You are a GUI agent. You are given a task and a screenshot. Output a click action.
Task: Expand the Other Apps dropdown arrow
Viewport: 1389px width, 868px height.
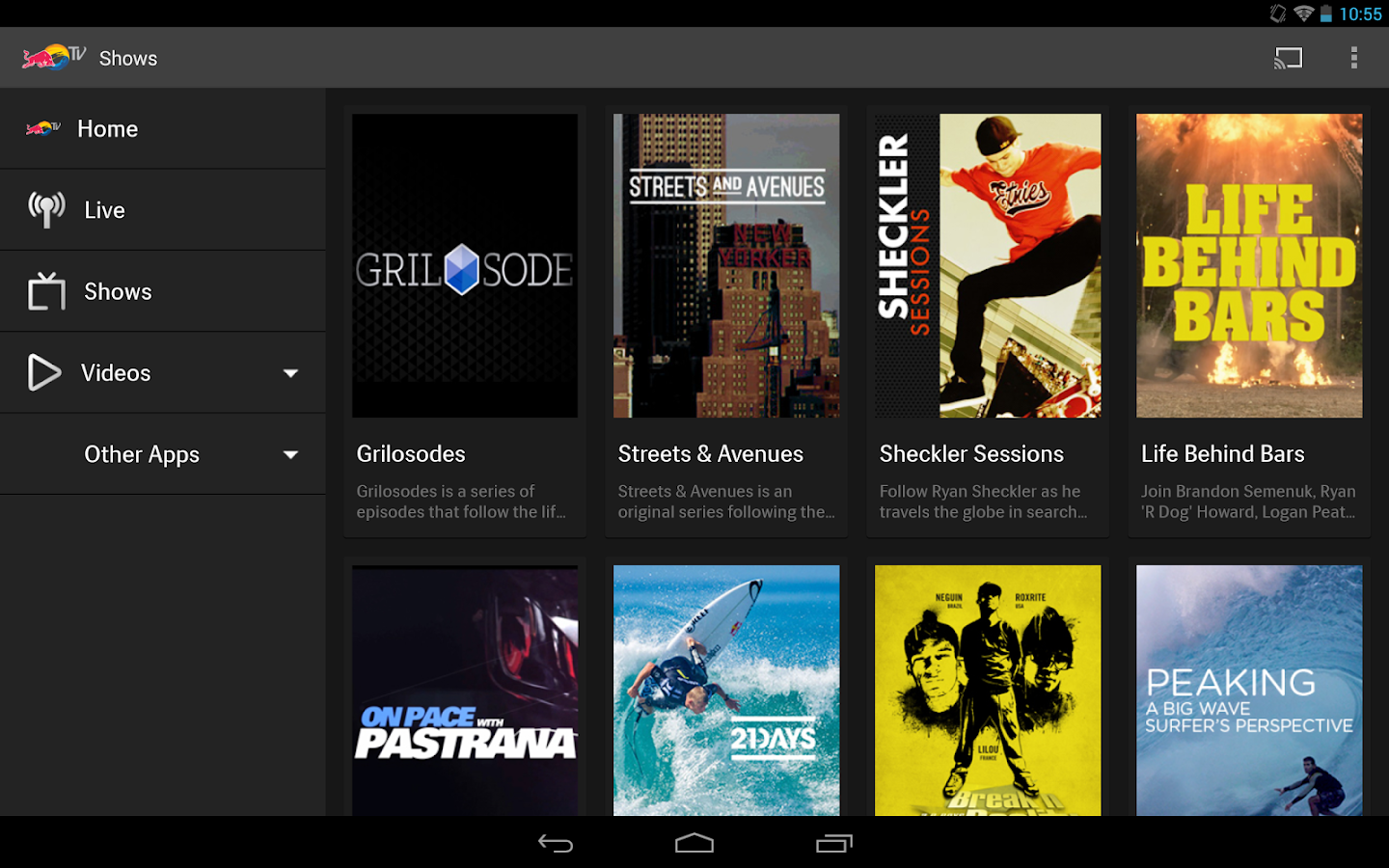pyautogui.click(x=290, y=454)
